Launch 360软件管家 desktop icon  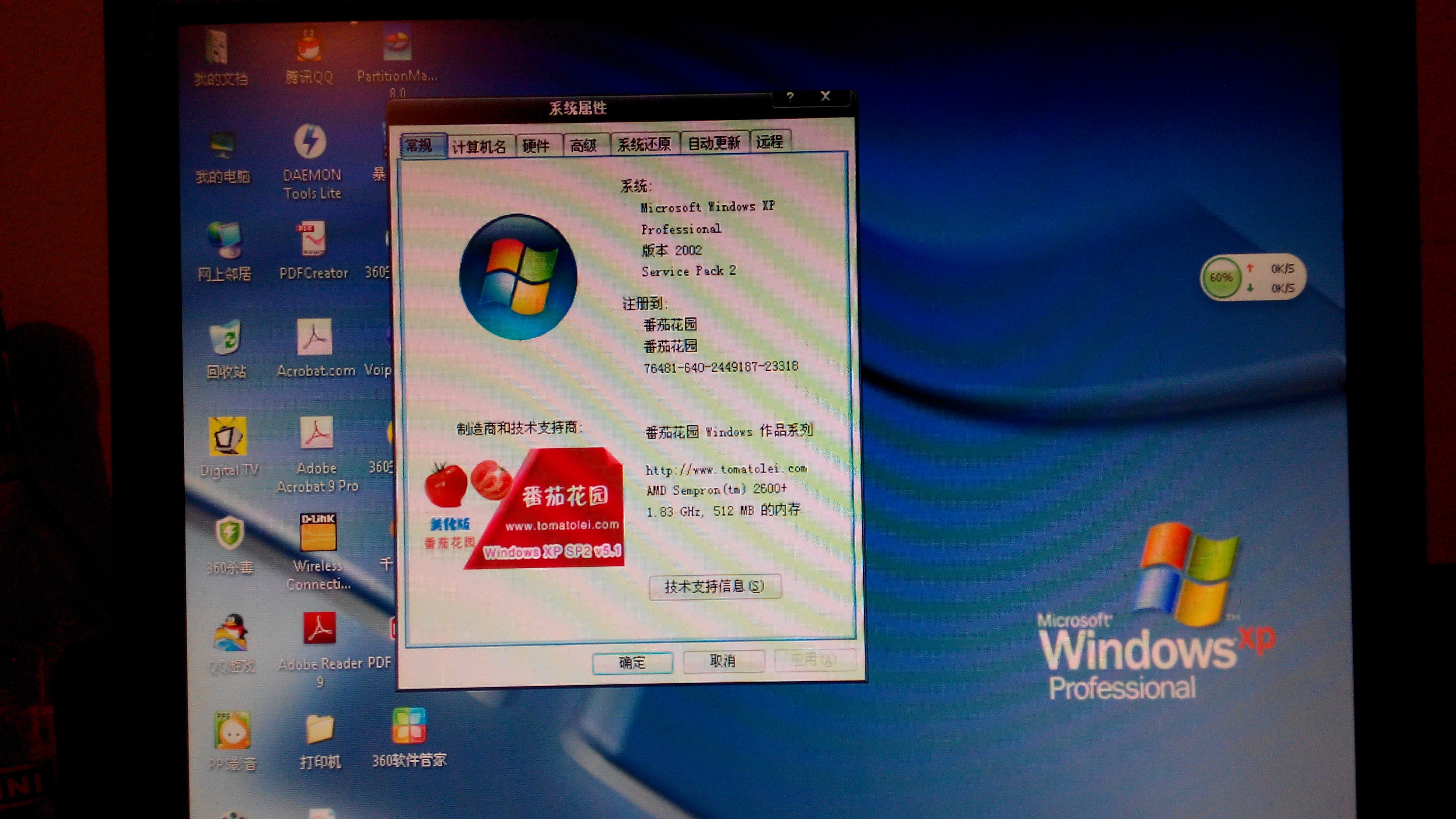[x=409, y=738]
